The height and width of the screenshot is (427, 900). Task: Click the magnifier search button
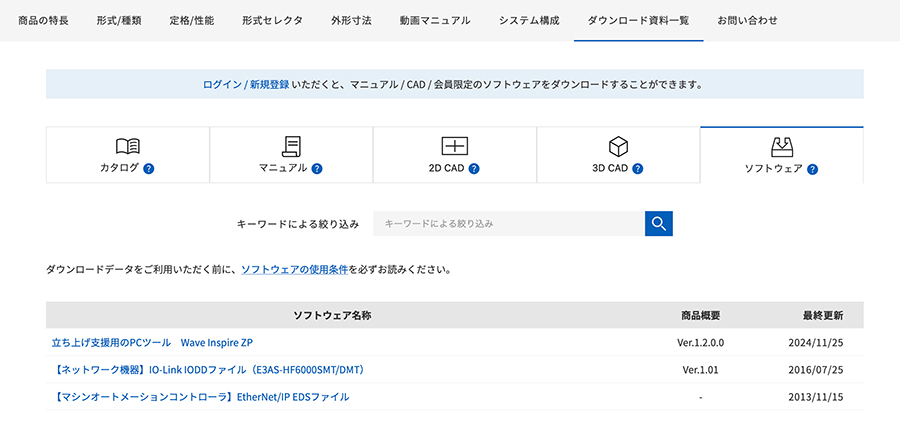658,224
